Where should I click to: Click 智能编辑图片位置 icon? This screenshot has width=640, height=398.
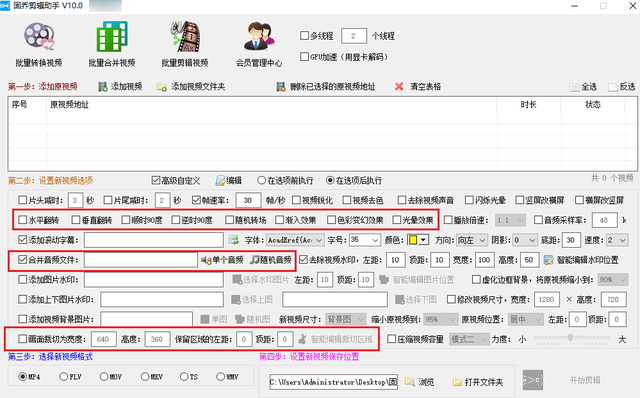pos(384,280)
